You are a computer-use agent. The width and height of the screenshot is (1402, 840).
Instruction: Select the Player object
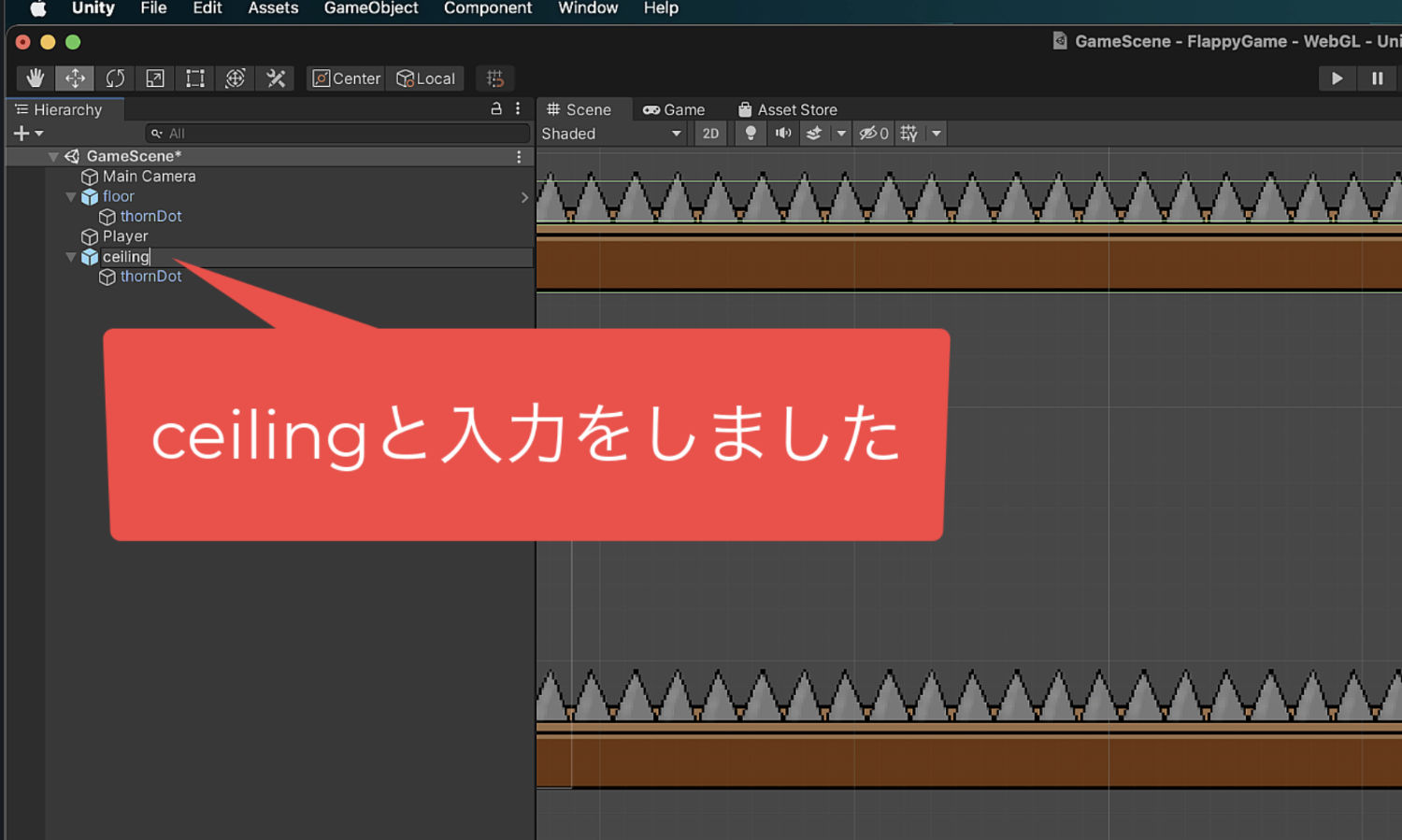point(125,236)
